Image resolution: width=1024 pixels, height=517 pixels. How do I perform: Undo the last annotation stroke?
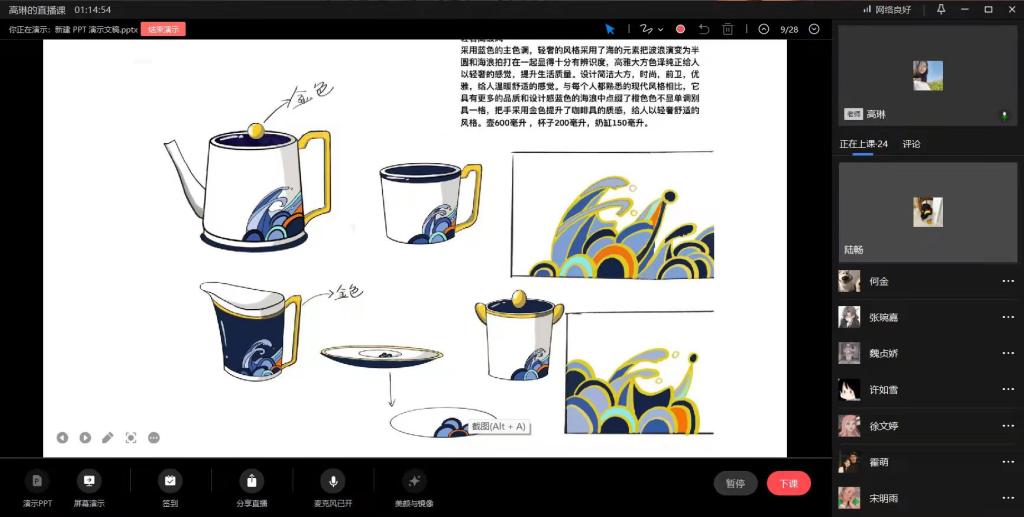704,29
